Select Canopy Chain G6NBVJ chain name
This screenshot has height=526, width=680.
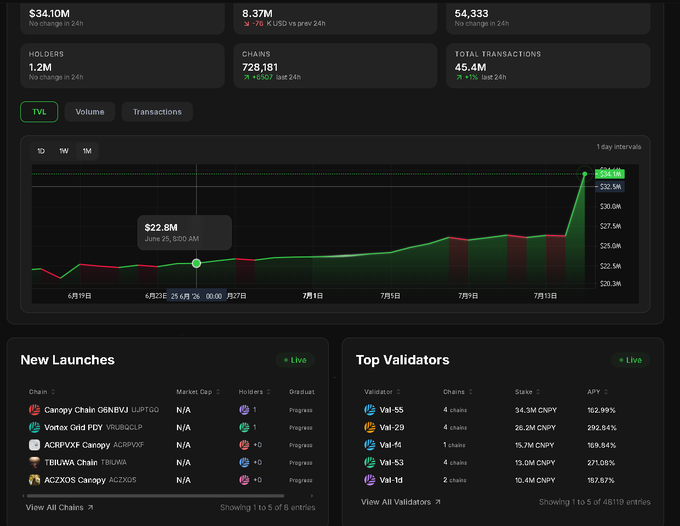[x=86, y=410]
